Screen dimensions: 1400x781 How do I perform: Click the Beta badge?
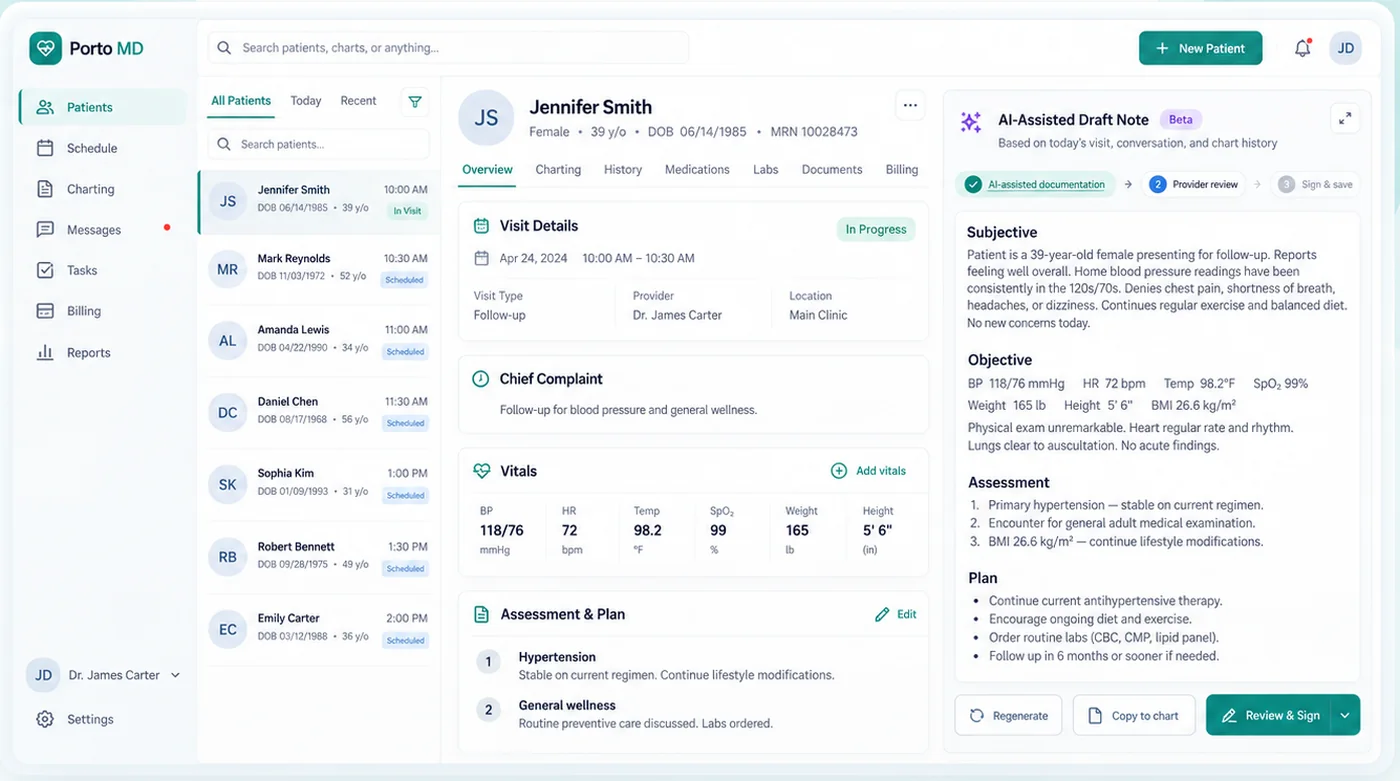(1181, 120)
